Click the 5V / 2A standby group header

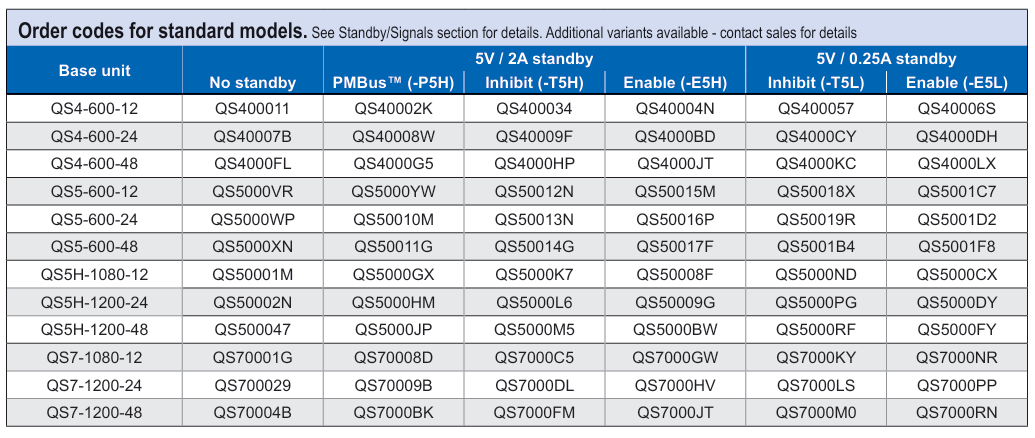tap(534, 59)
